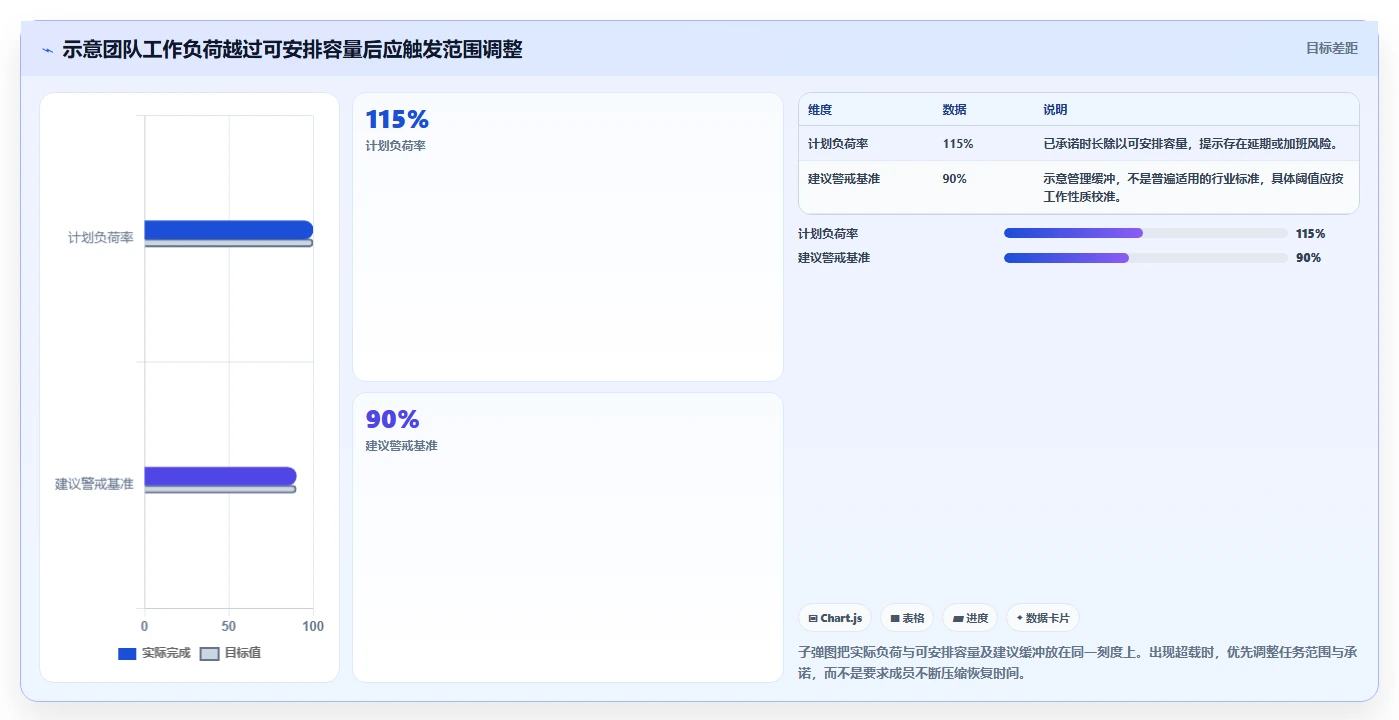1399x720 pixels.
Task: Select the 子弹图 description paragraph
Action: point(1078,663)
